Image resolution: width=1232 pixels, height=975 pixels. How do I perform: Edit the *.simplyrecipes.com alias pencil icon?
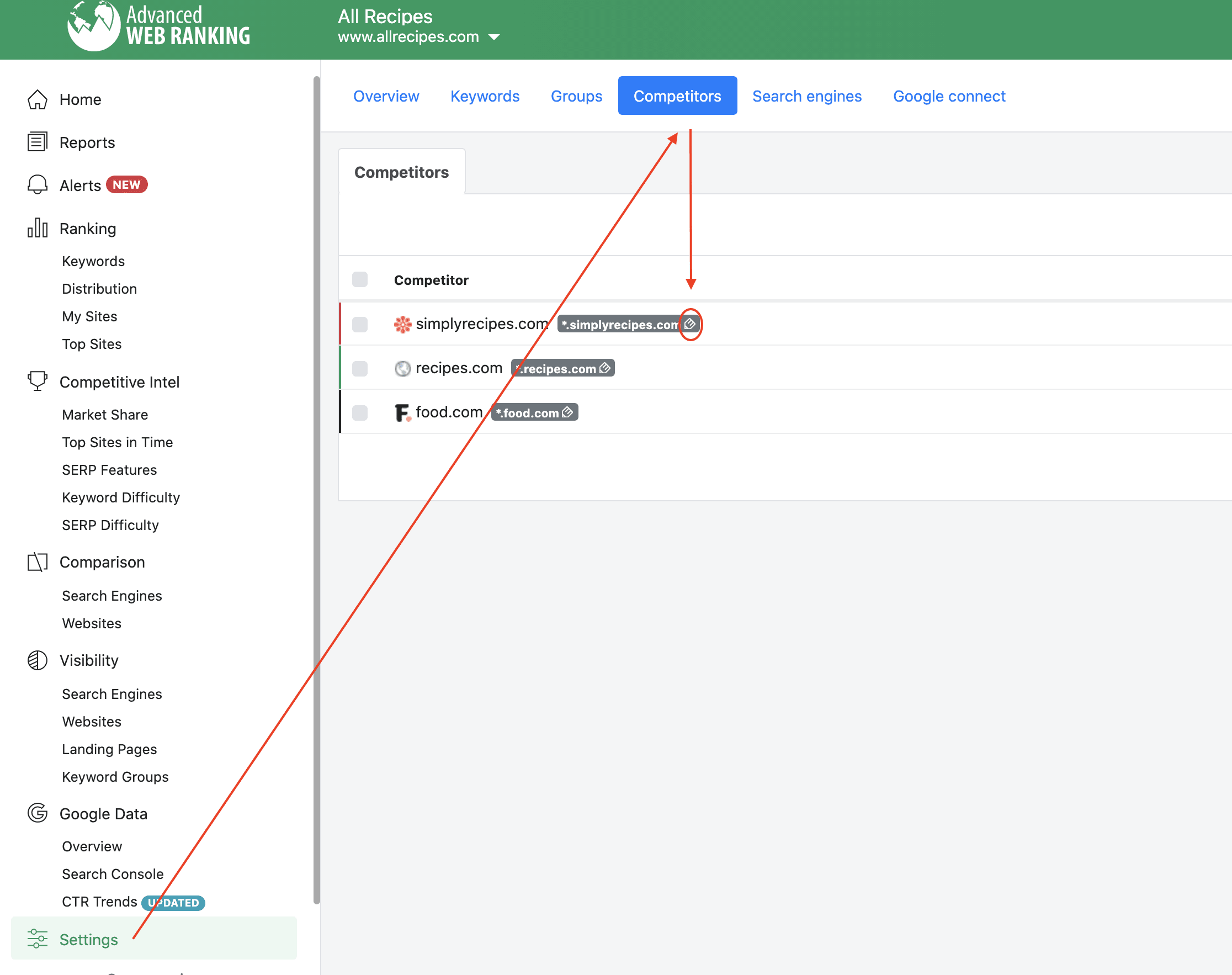point(690,324)
